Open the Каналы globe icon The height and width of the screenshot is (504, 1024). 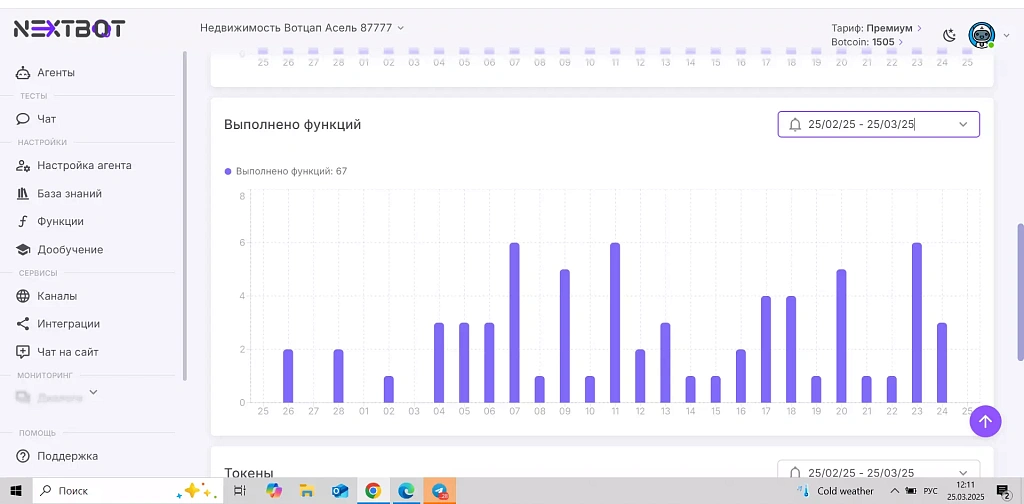pos(23,296)
